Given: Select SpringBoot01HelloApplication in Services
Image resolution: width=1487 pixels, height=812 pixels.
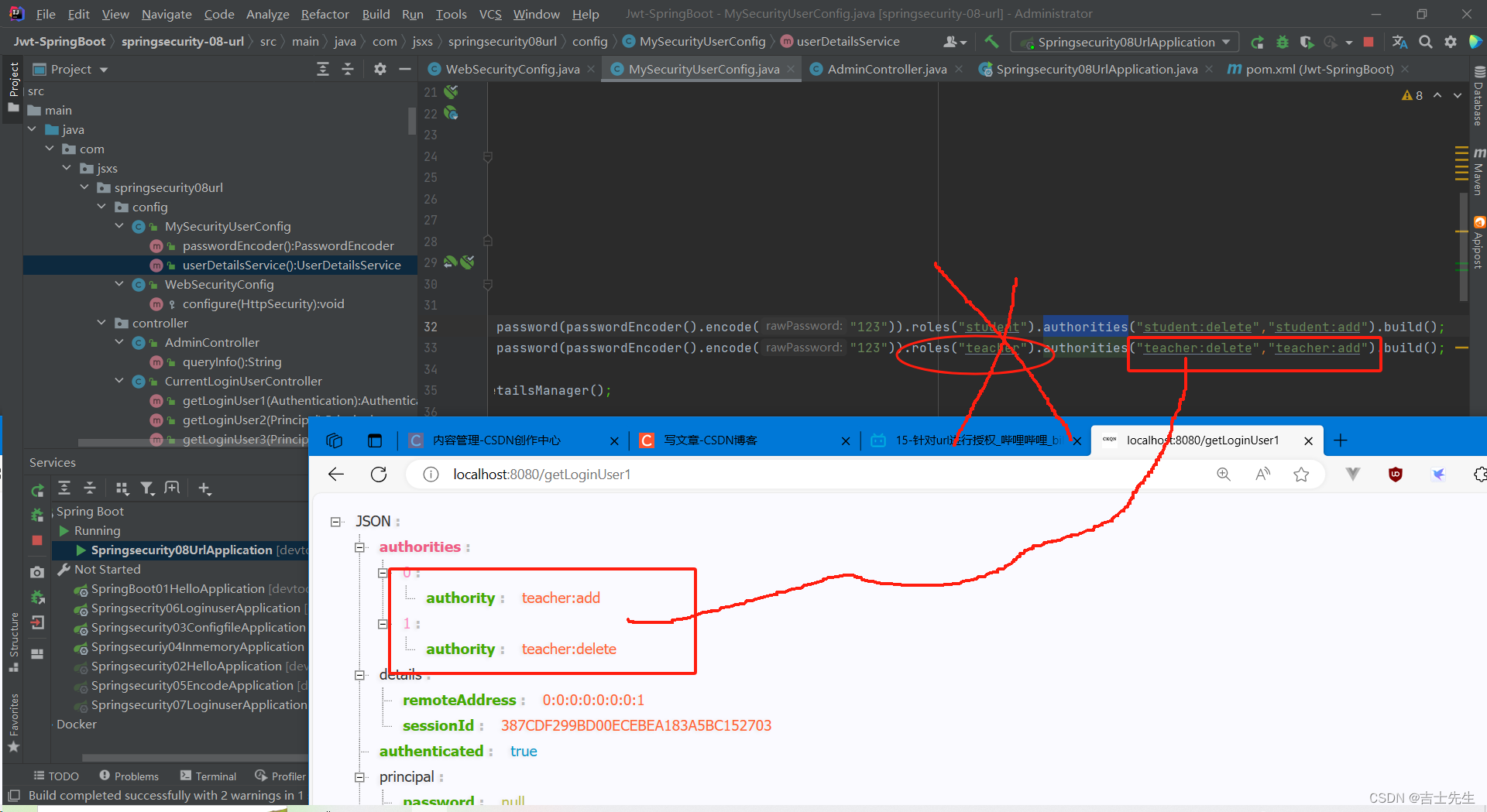Looking at the screenshot, I should click(x=178, y=588).
